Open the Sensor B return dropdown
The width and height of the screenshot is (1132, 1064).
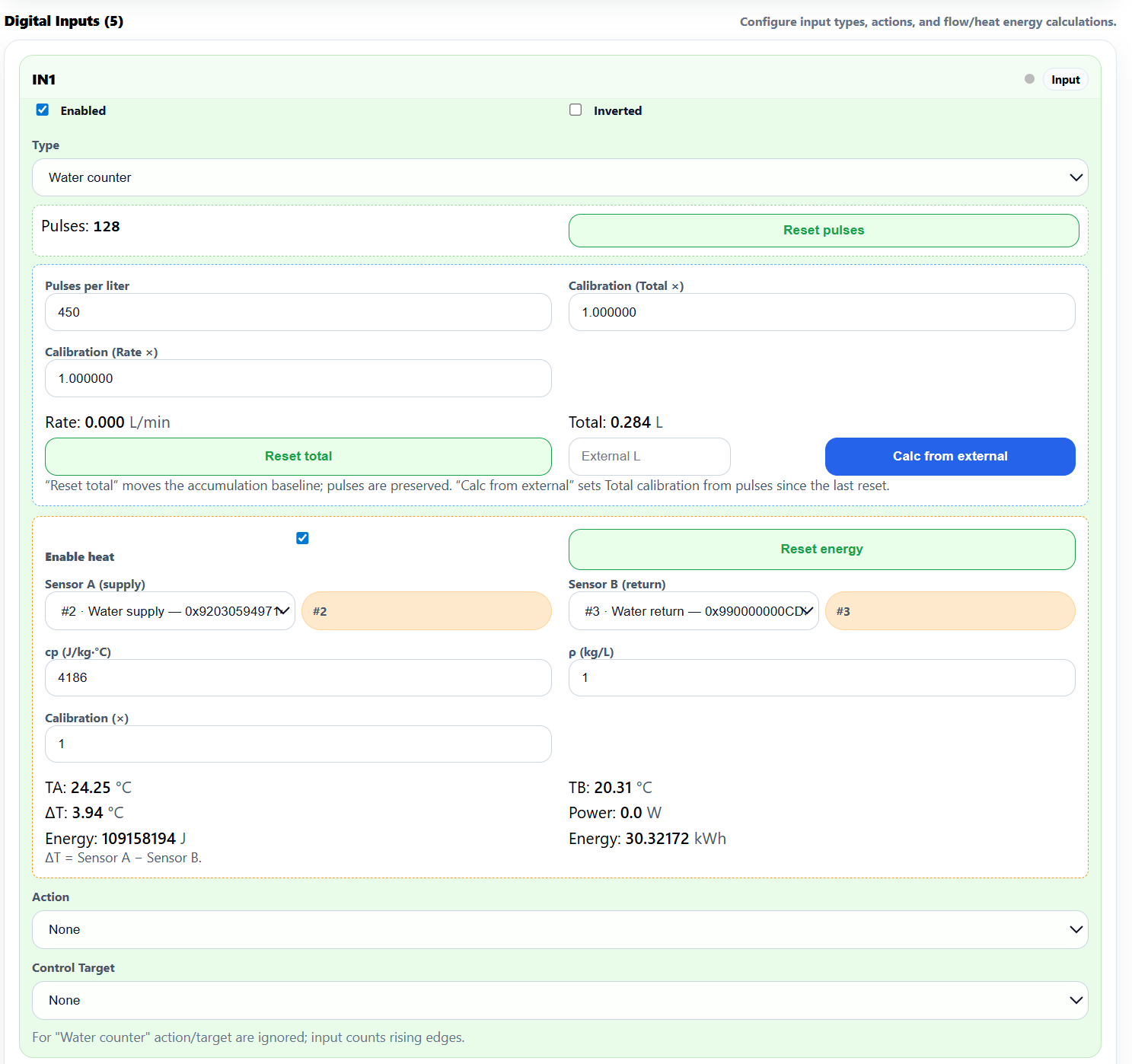click(694, 611)
